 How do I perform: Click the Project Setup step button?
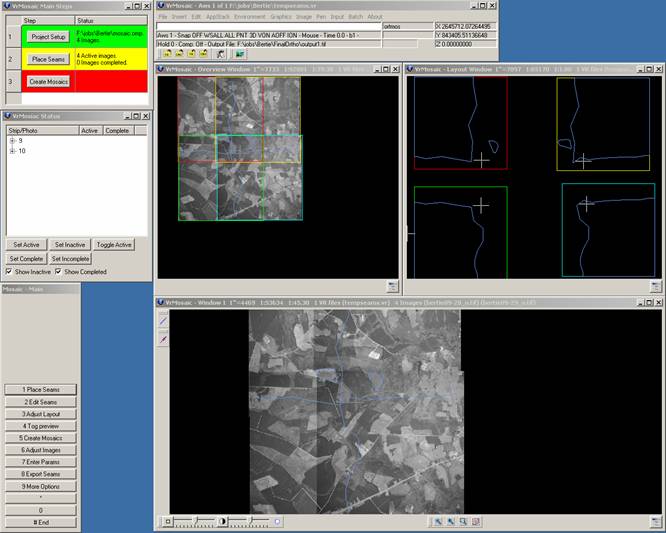click(x=48, y=37)
